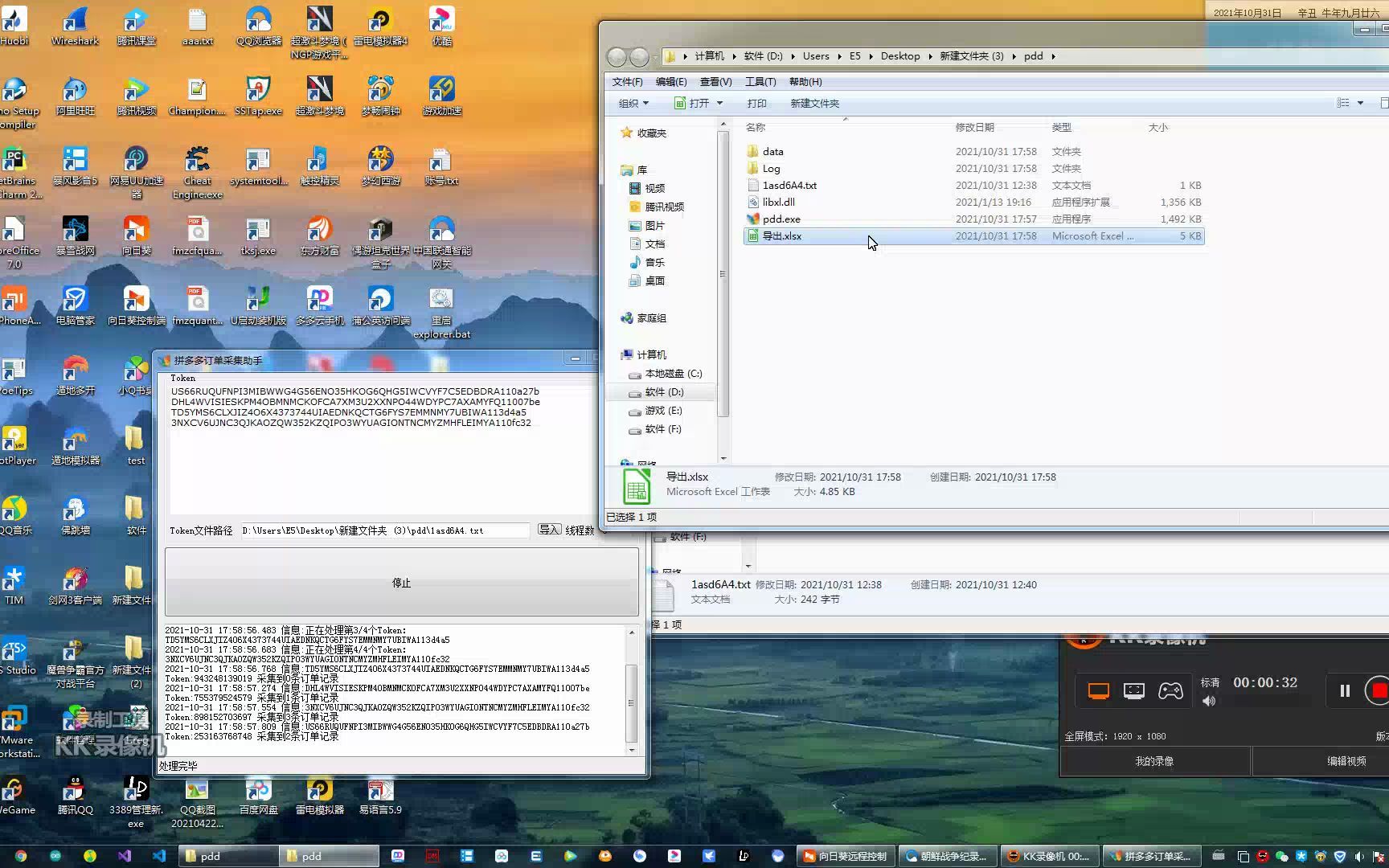The width and height of the screenshot is (1389, 868).
Task: Select screen recording mode icon in KK recorder
Action: [1098, 690]
